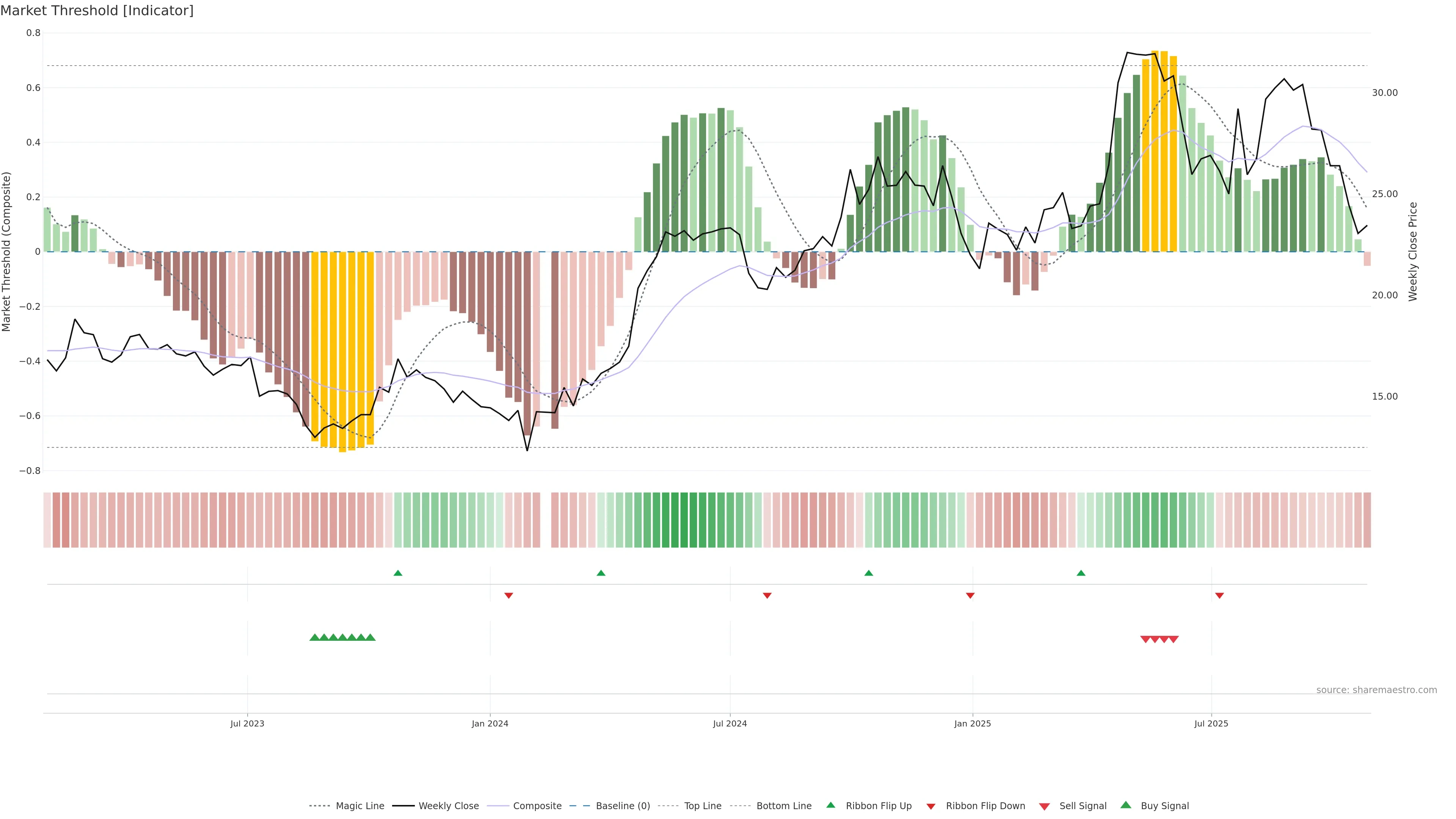This screenshot has height=819, width=1456.
Task: Click the Top Line legend item
Action: pyautogui.click(x=703, y=806)
